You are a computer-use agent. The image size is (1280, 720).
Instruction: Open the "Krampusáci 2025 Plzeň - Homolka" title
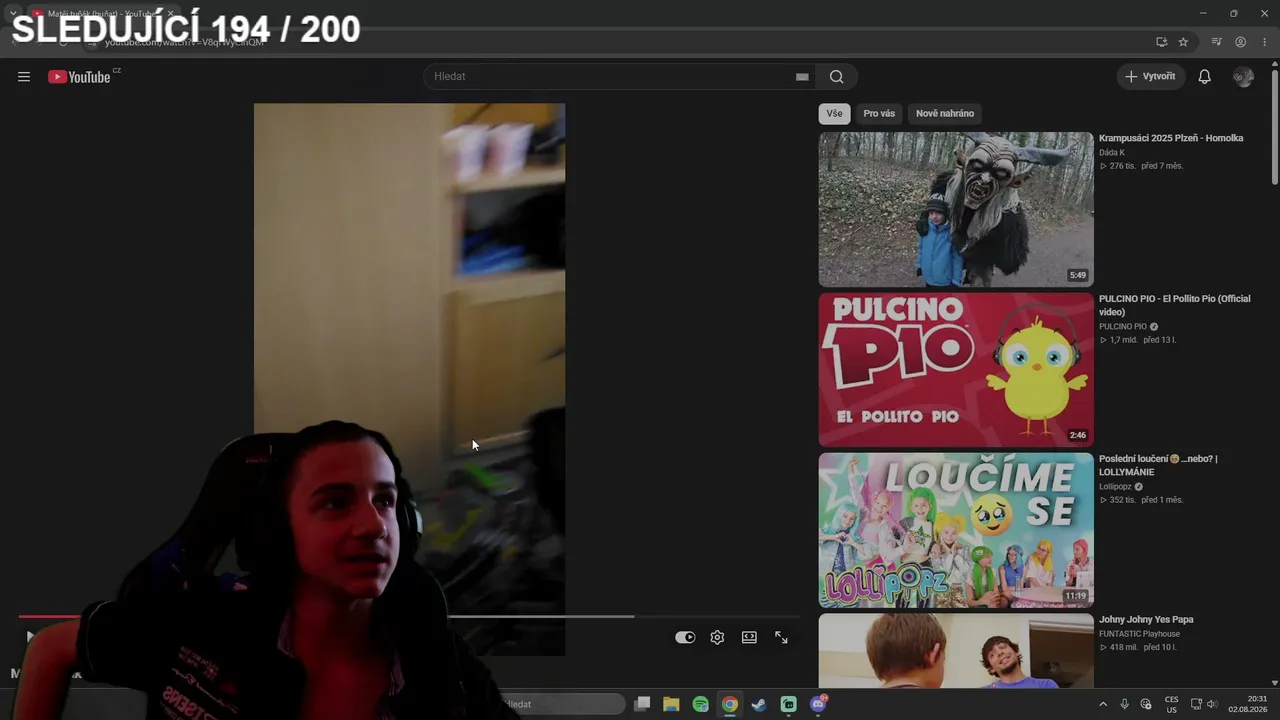tap(1171, 138)
